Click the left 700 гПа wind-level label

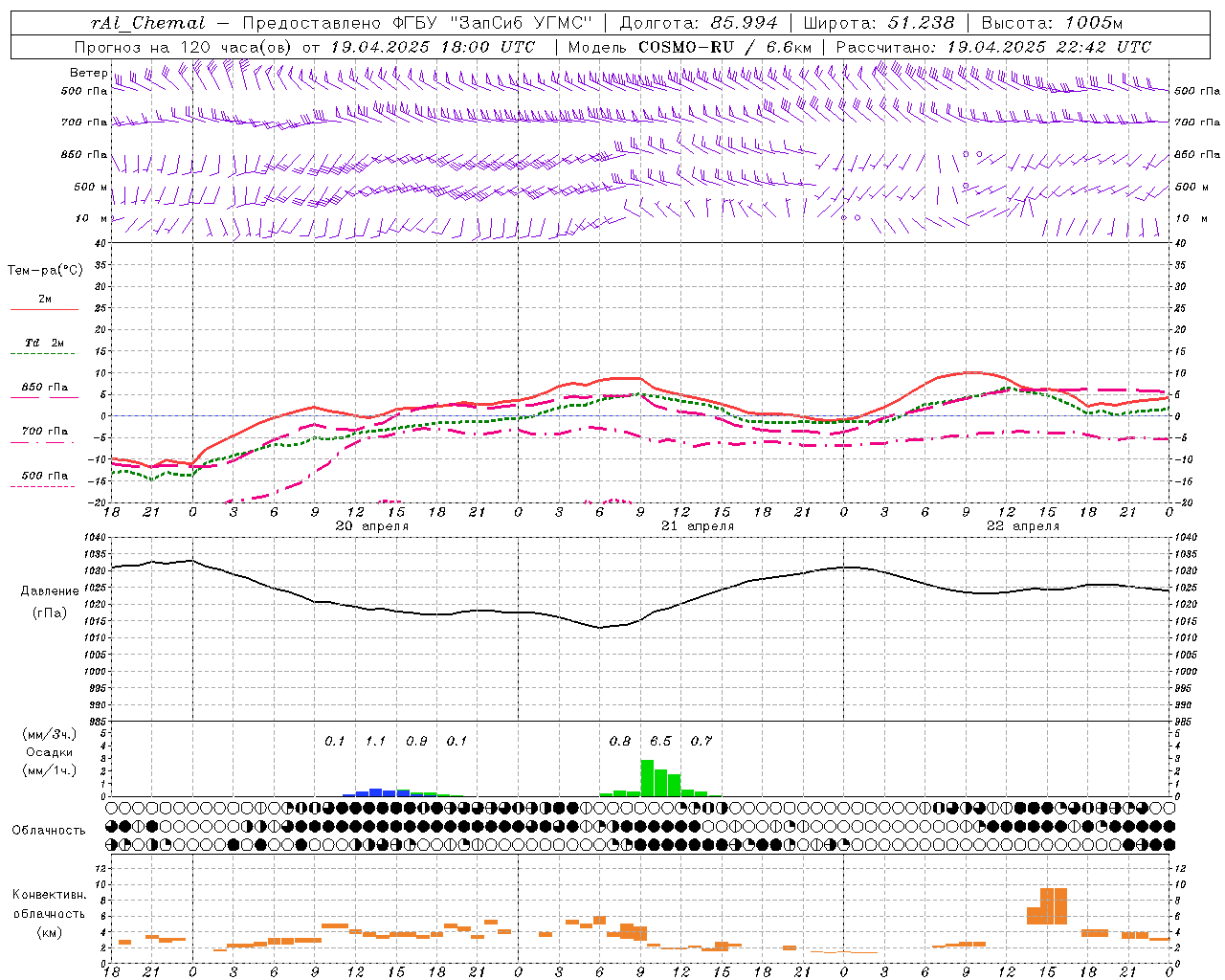point(84,122)
